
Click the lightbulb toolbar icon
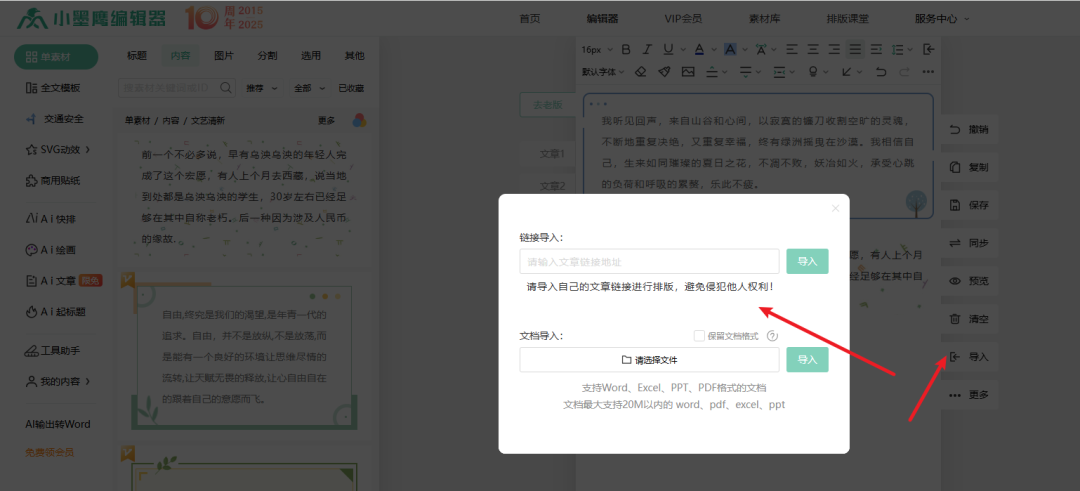point(813,71)
